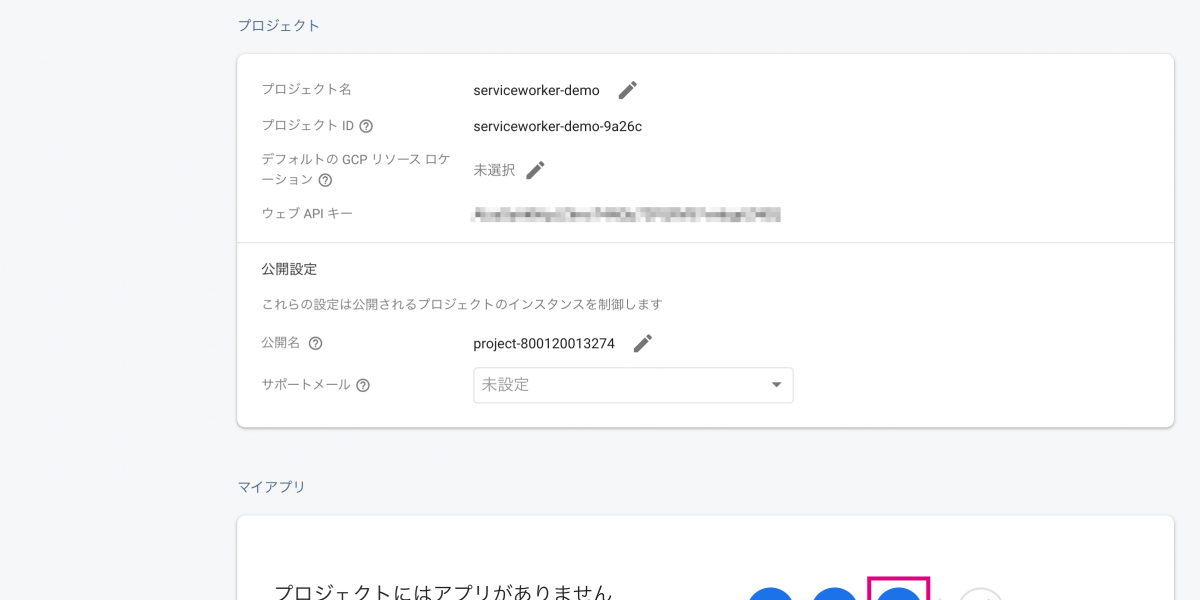Image resolution: width=1200 pixels, height=600 pixels.
Task: Select the project ID serviceworker-demo-9a26c text
Action: (x=557, y=126)
